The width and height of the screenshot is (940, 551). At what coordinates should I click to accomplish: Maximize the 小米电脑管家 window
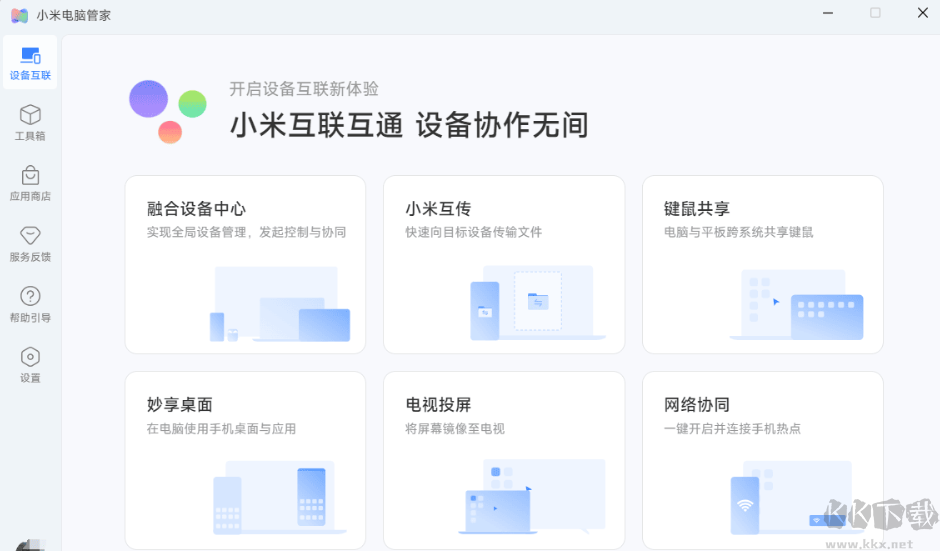coord(875,13)
